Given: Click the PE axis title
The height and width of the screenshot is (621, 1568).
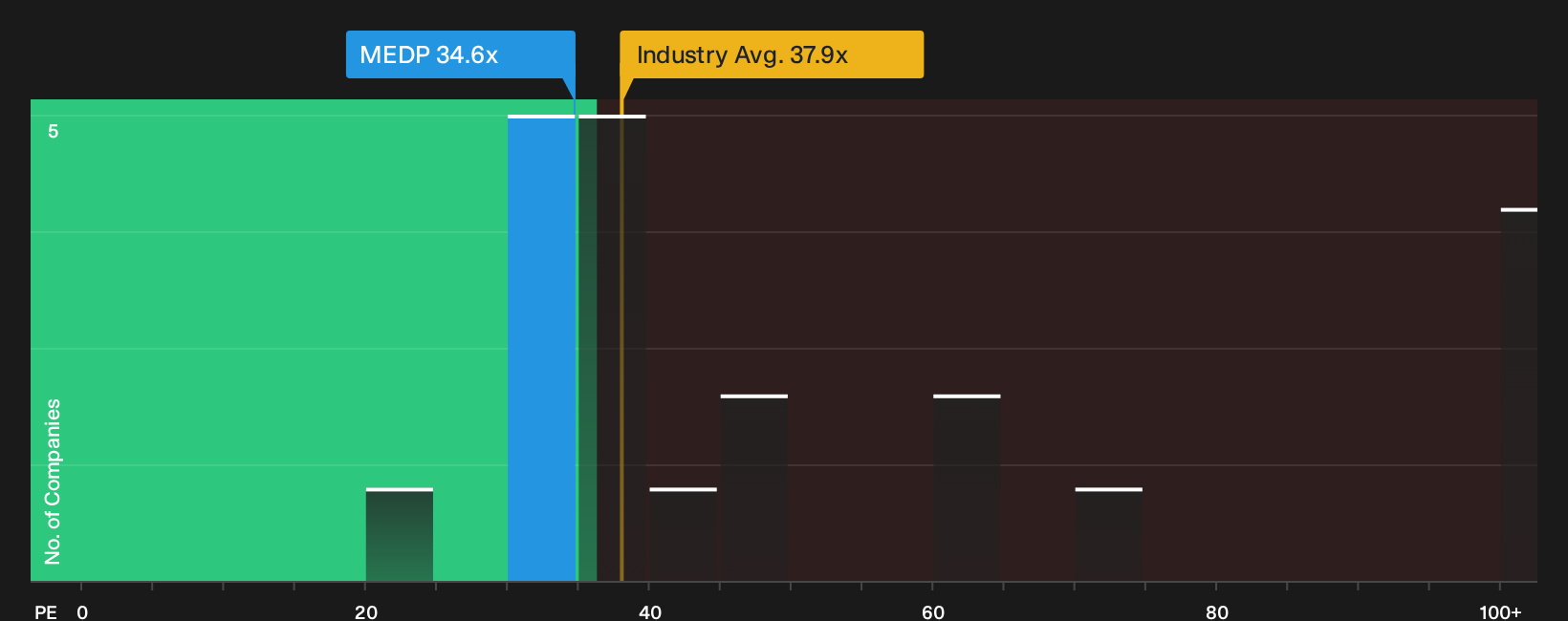Looking at the screenshot, I should [46, 611].
